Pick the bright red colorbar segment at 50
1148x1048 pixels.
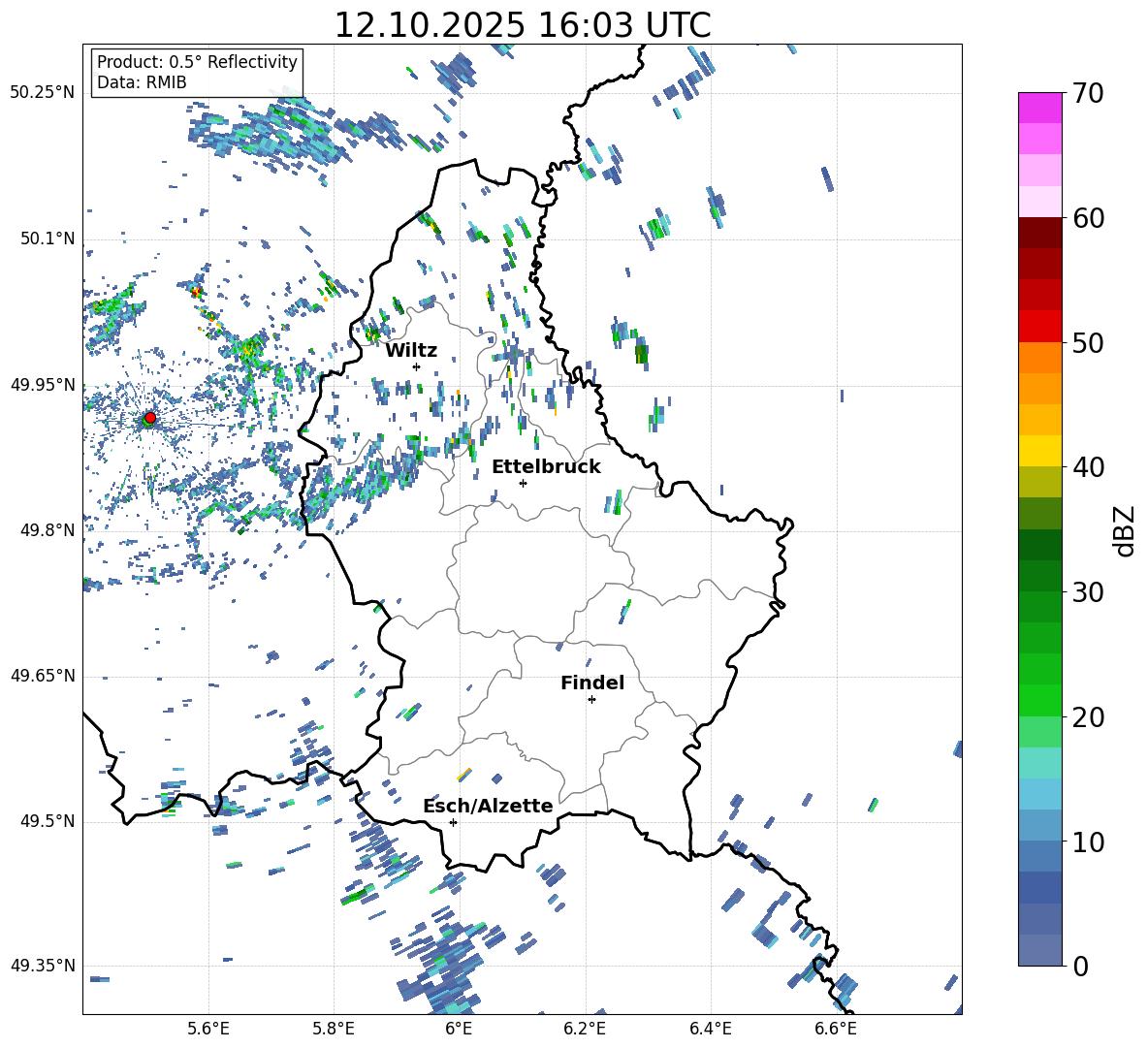point(1039,327)
